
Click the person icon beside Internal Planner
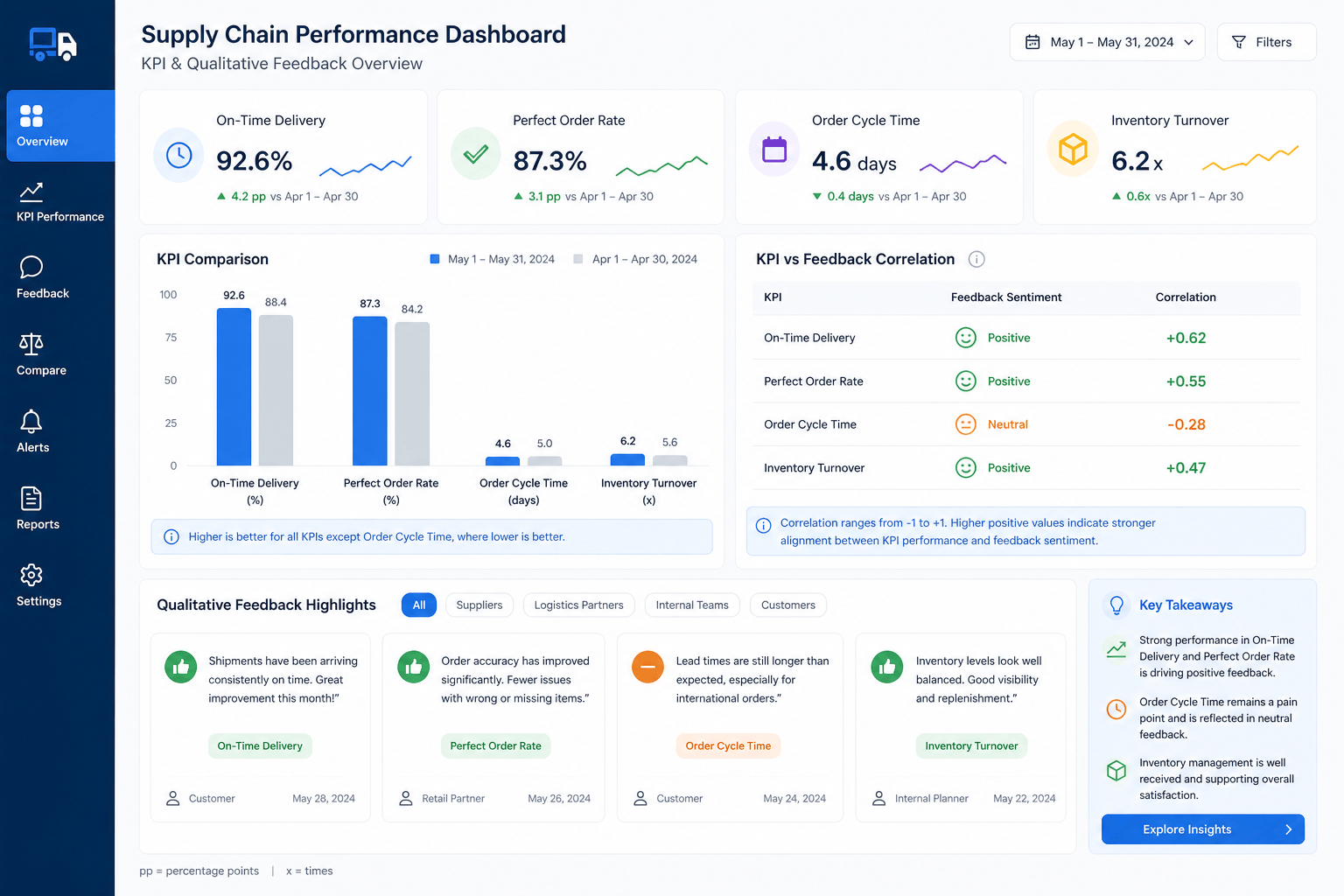point(879,798)
